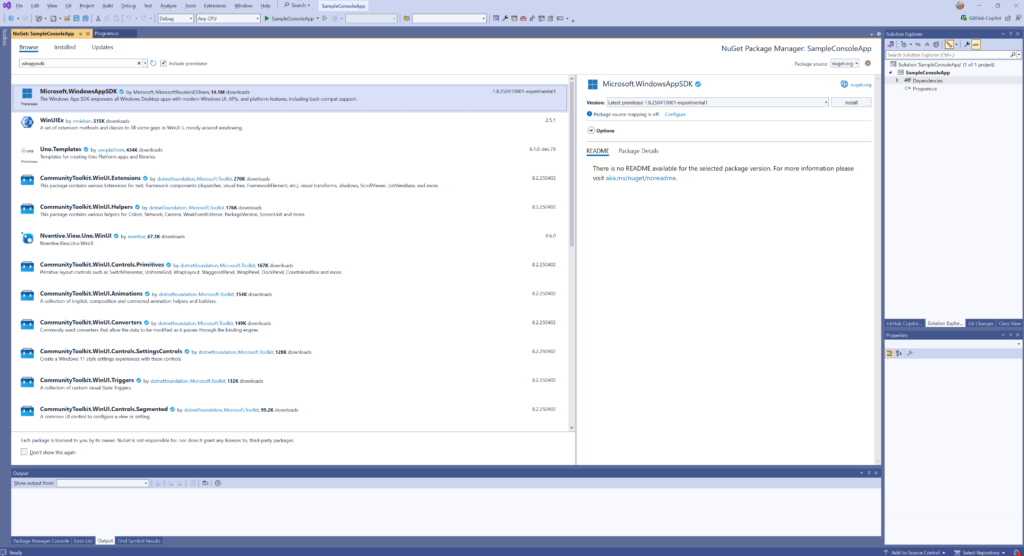Viewport: 1024px width, 556px height.
Task: Click the Cut scissors toolbar icon
Action: coord(98,18)
